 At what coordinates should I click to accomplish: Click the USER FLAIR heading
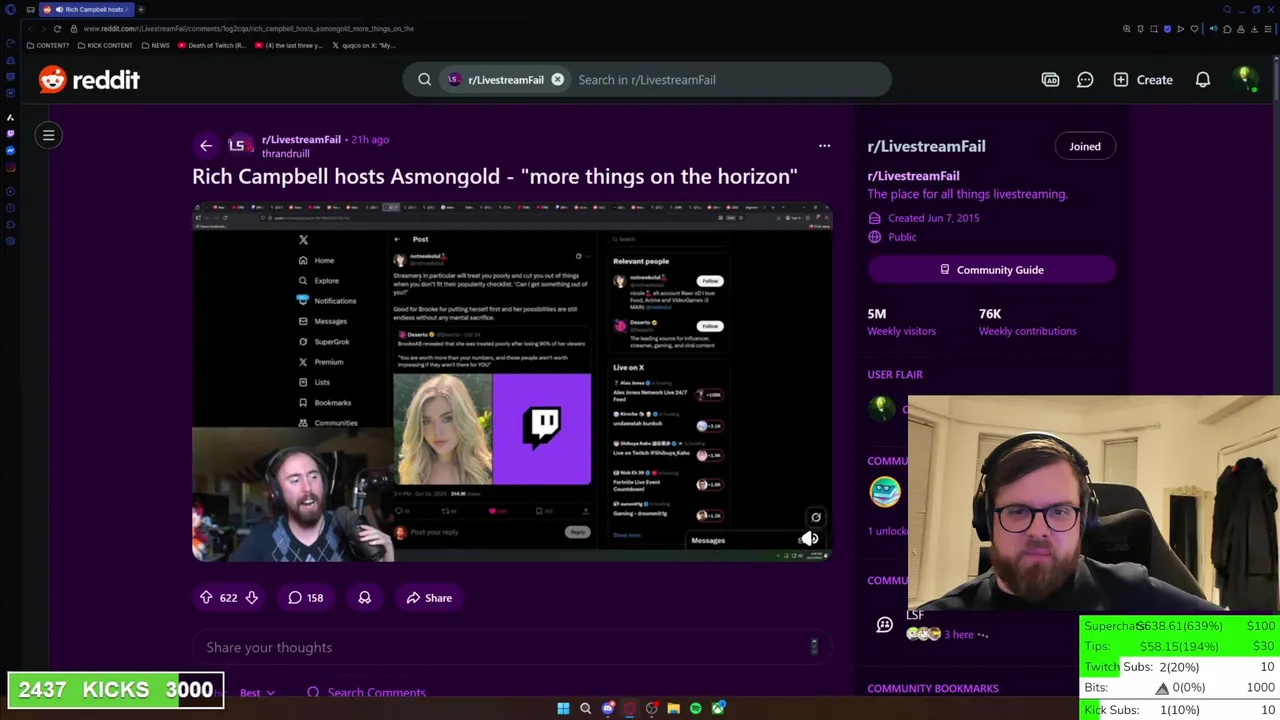point(895,375)
